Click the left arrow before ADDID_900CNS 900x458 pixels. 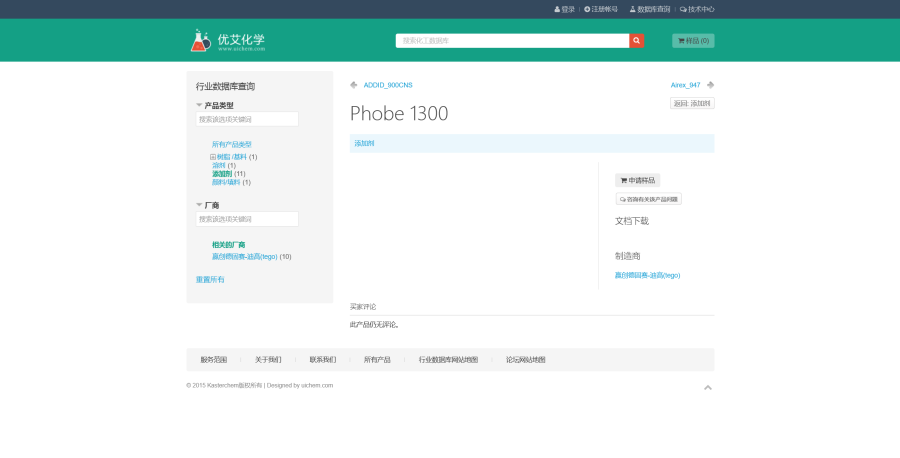pos(354,85)
